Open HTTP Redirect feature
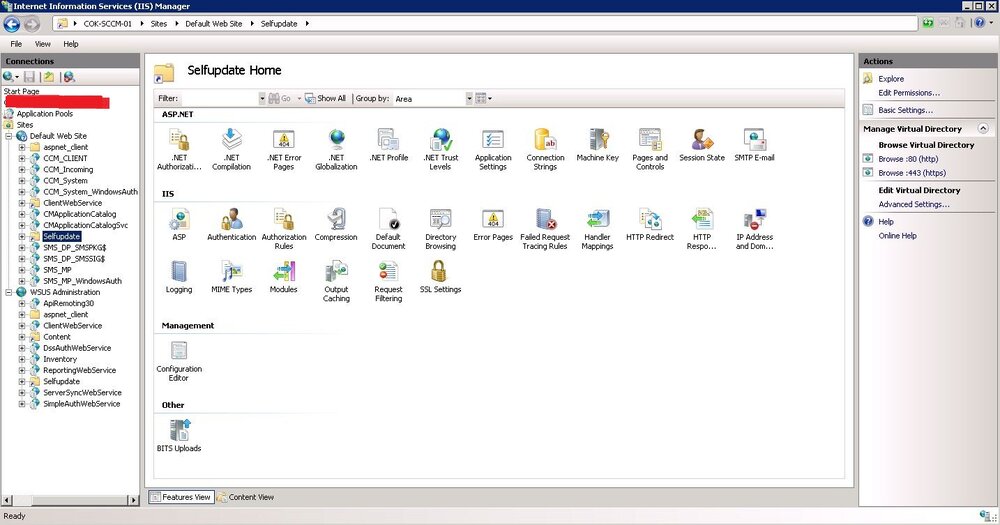Viewport: 1000px width, 525px height. coord(650,225)
